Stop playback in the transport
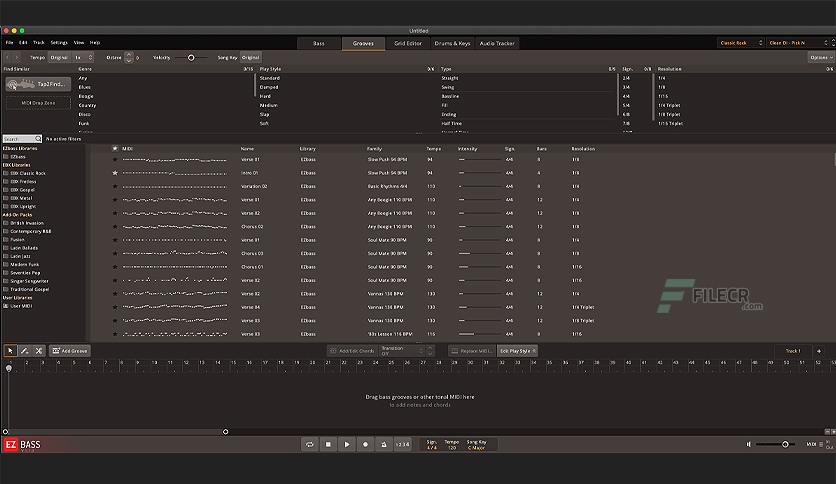836x484 pixels. pyautogui.click(x=328, y=444)
